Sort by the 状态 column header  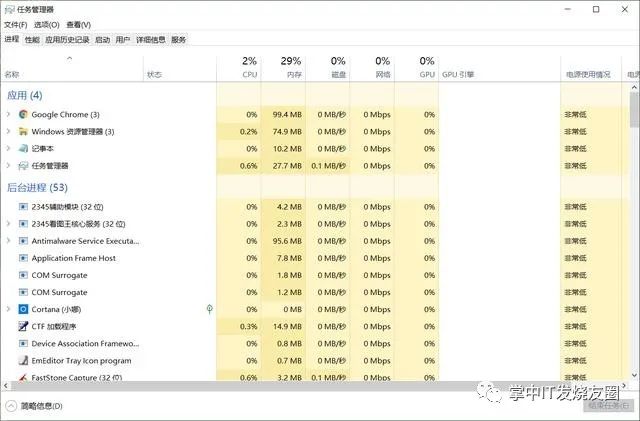[x=180, y=68]
